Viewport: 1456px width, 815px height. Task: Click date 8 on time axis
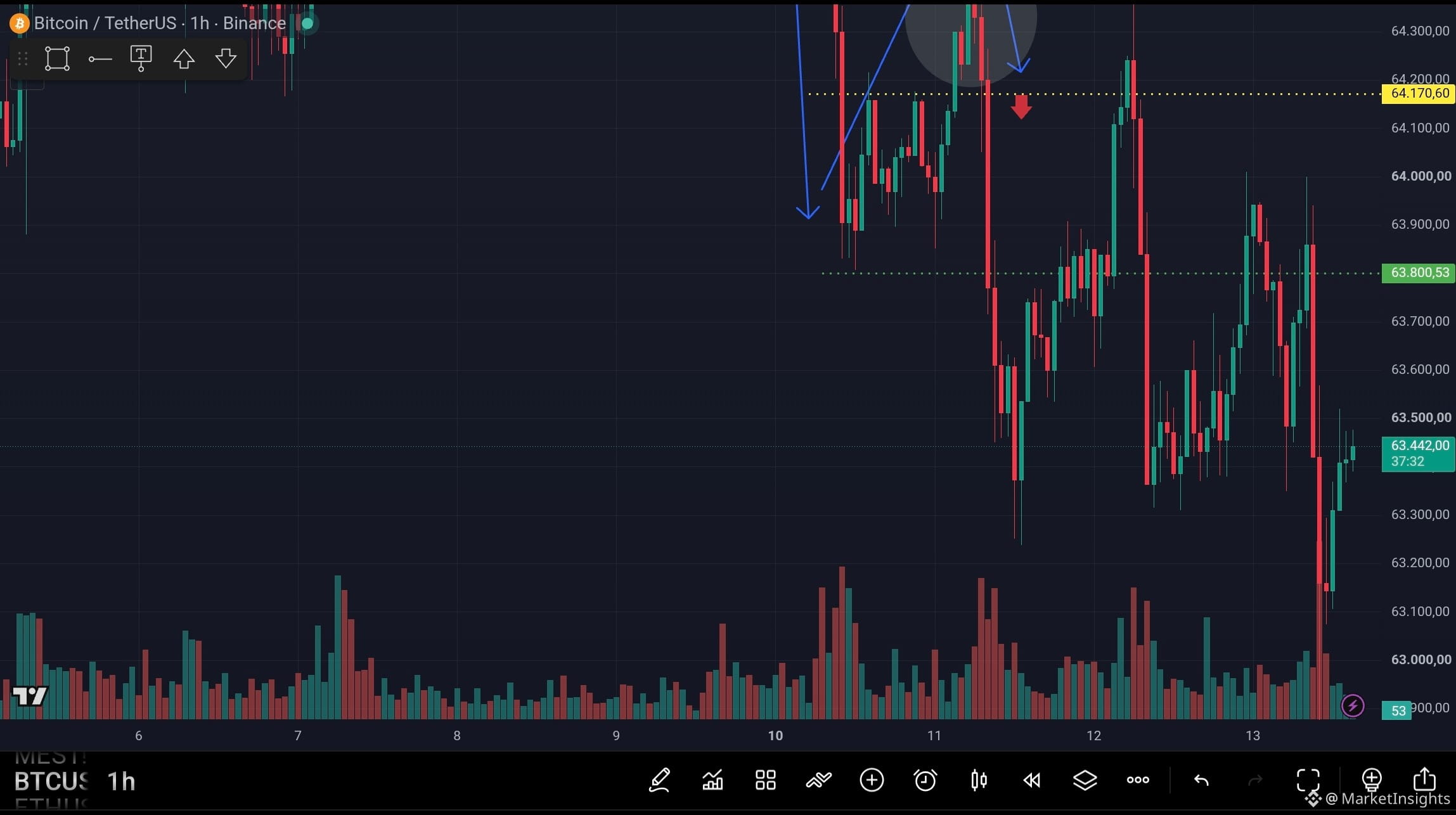(457, 736)
